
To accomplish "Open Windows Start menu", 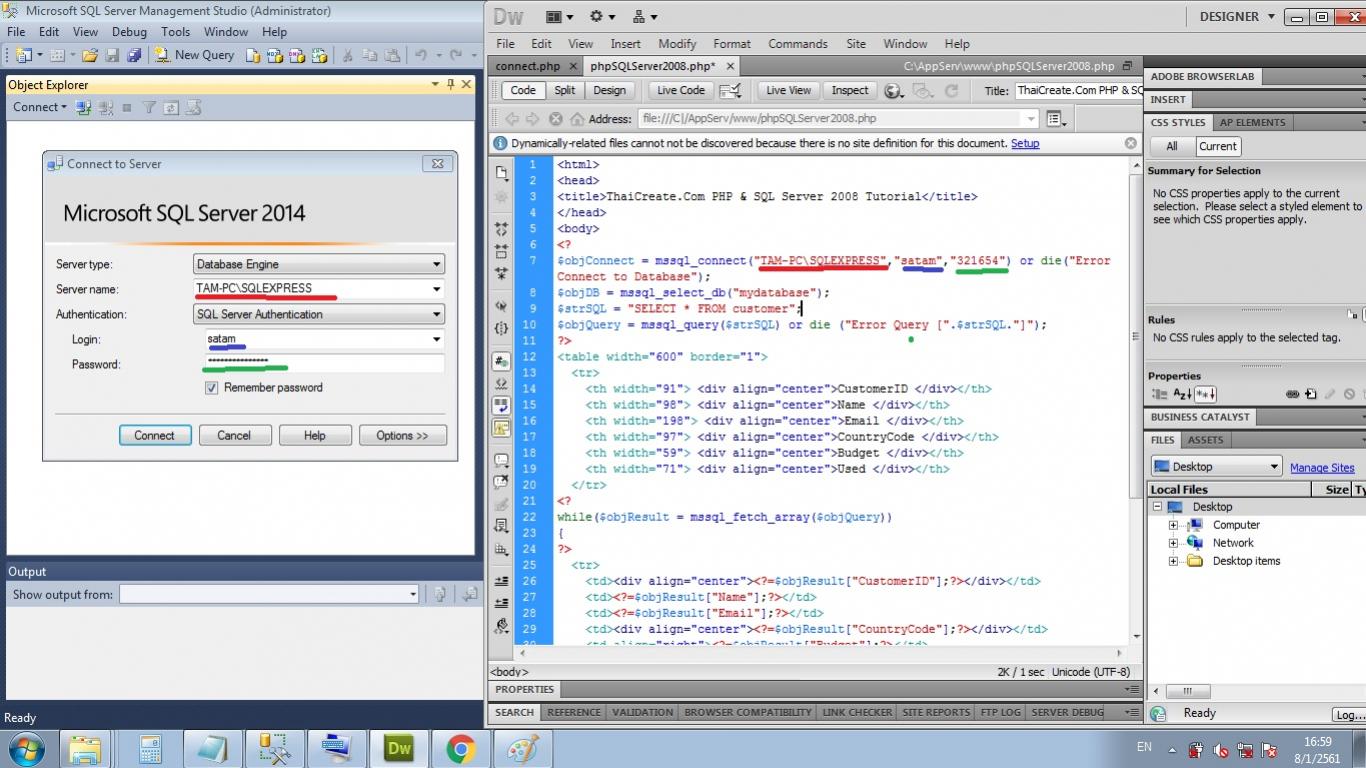I will (x=27, y=748).
